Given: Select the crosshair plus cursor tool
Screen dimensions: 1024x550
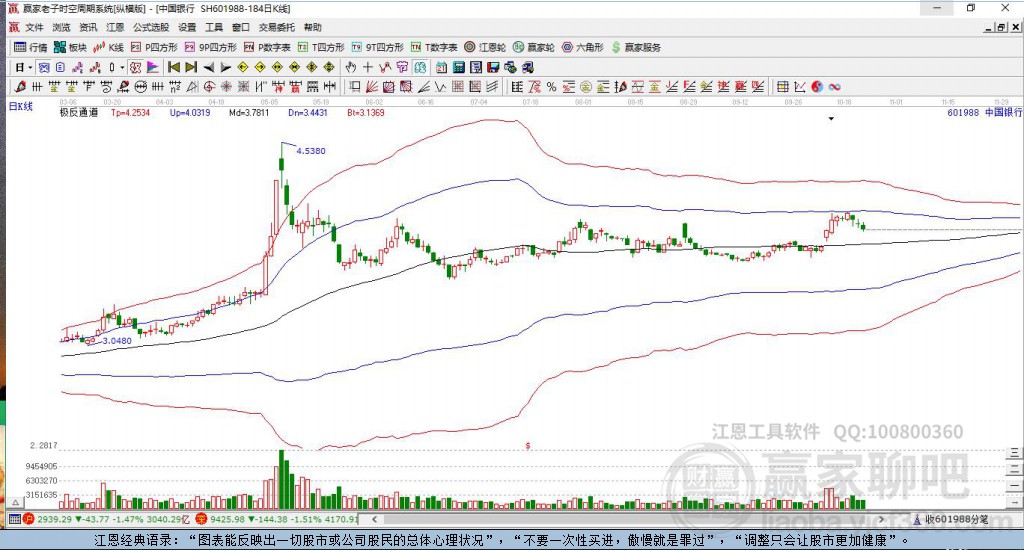Looking at the screenshot, I should click(368, 67).
